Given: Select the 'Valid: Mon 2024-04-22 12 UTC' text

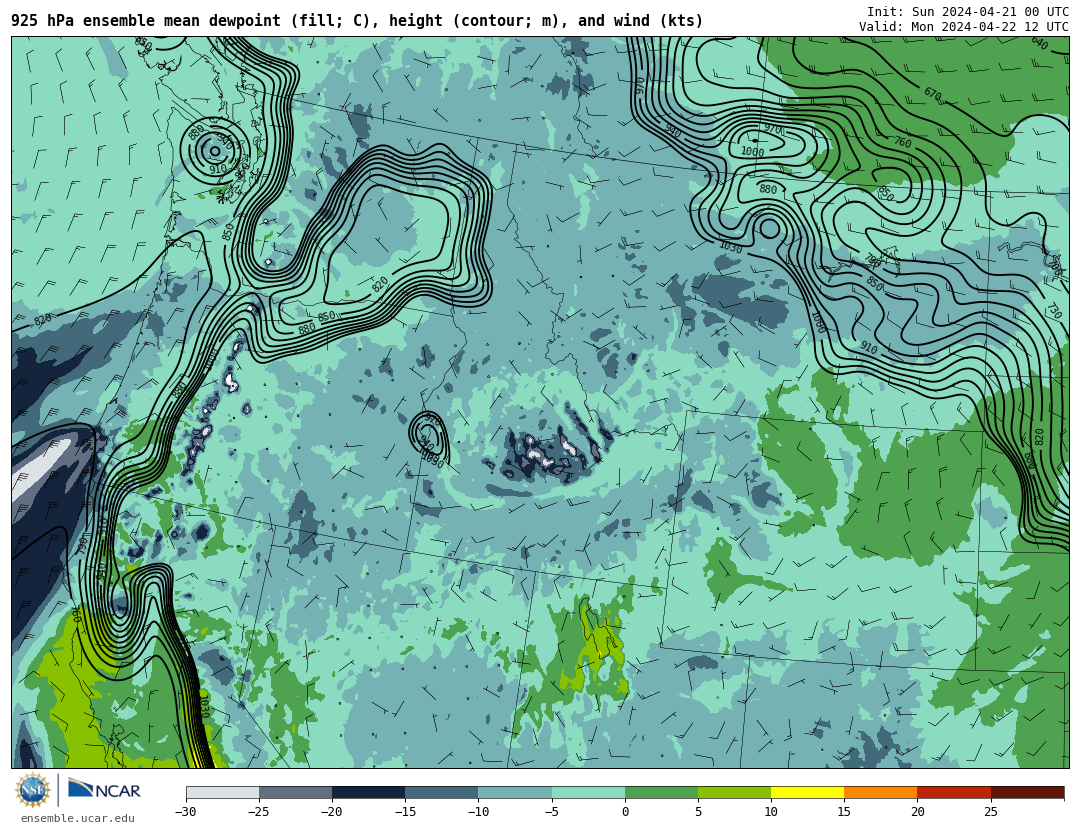Looking at the screenshot, I should tap(964, 27).
